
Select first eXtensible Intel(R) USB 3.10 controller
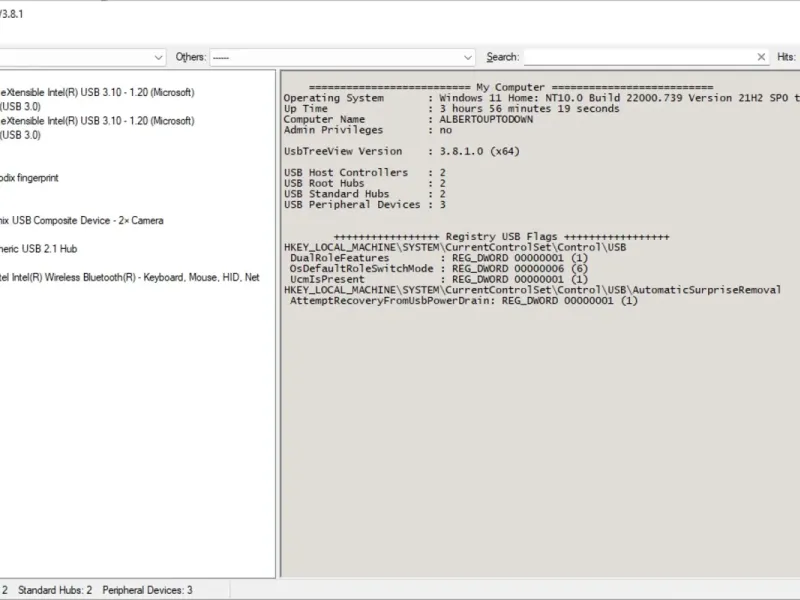pyautogui.click(x=97, y=92)
